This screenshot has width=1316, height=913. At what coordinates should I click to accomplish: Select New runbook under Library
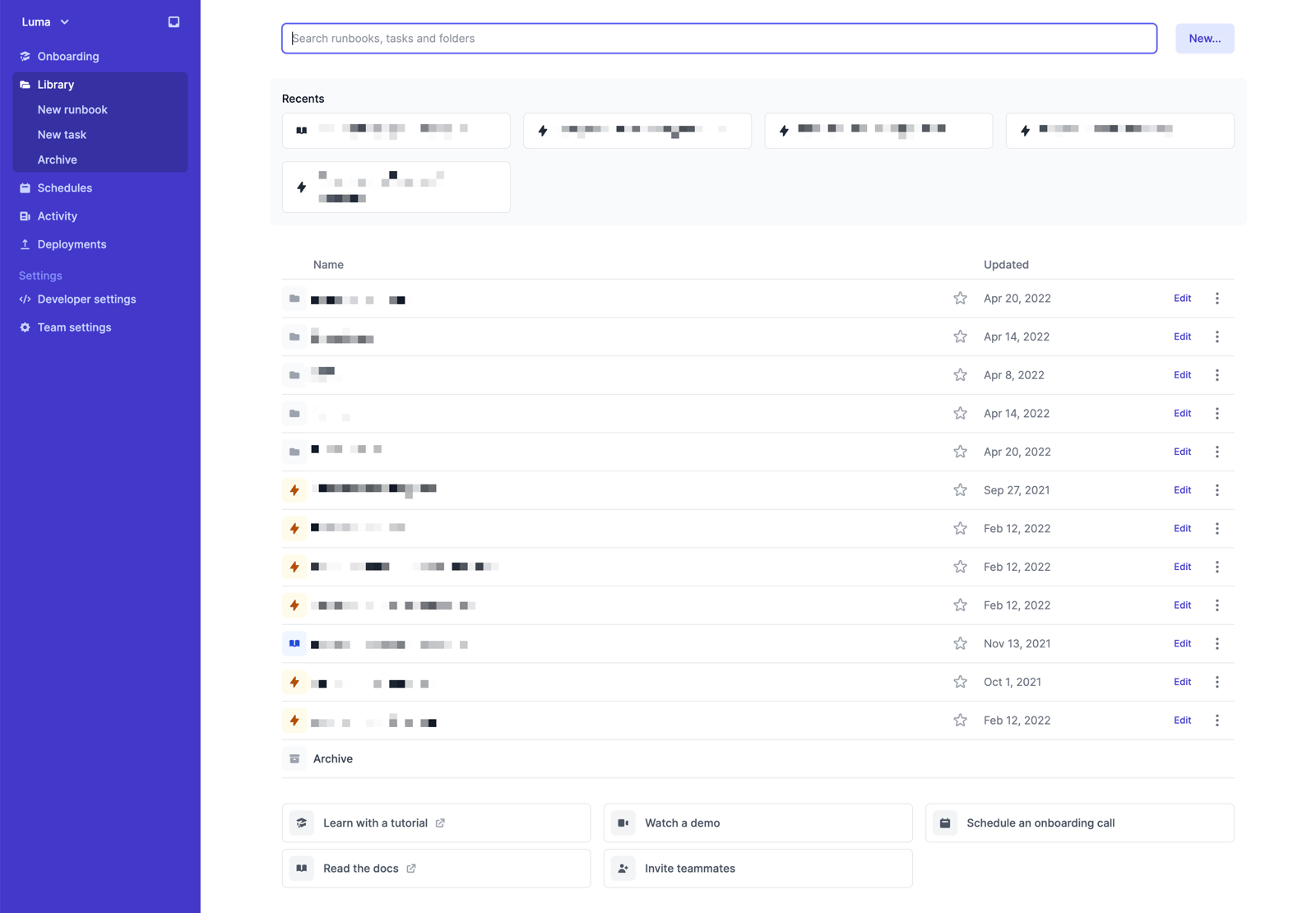(72, 110)
